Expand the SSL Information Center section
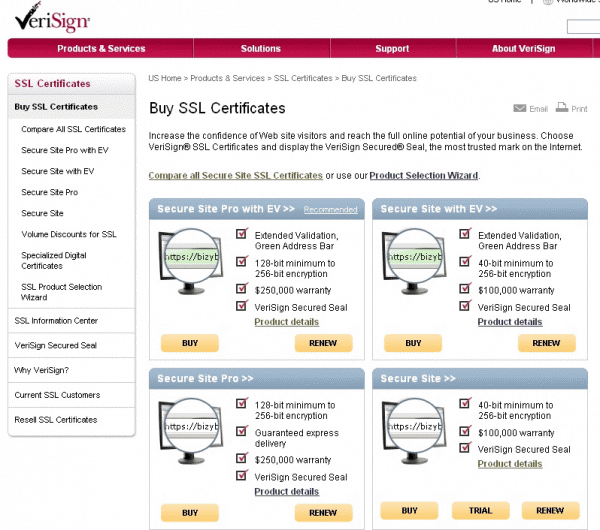Screen dimensions: 600x530 (x=56, y=321)
